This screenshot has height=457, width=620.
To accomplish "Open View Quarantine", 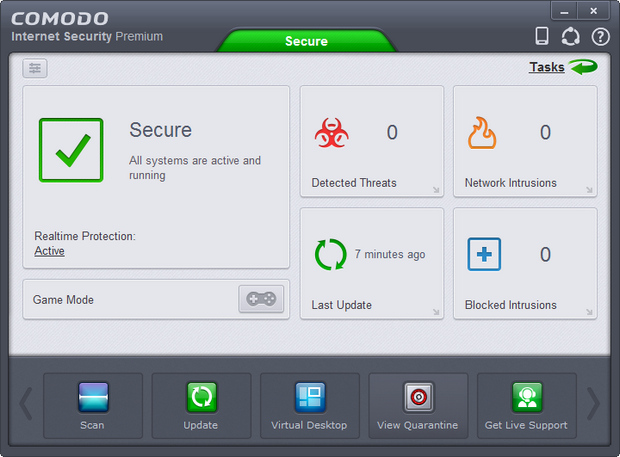I will (x=418, y=406).
